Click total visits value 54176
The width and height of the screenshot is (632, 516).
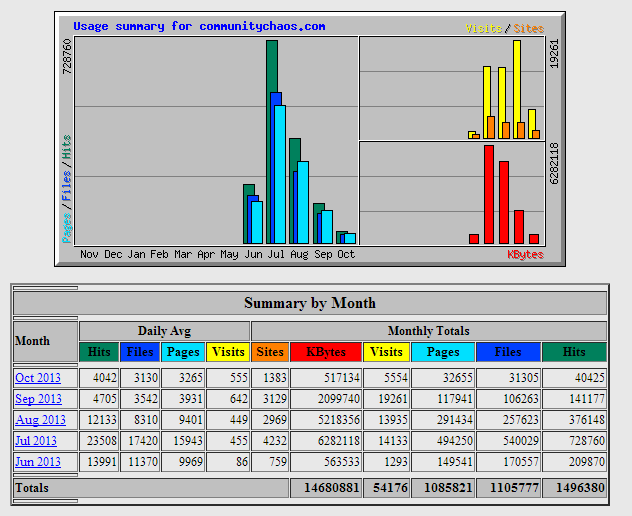(x=386, y=488)
